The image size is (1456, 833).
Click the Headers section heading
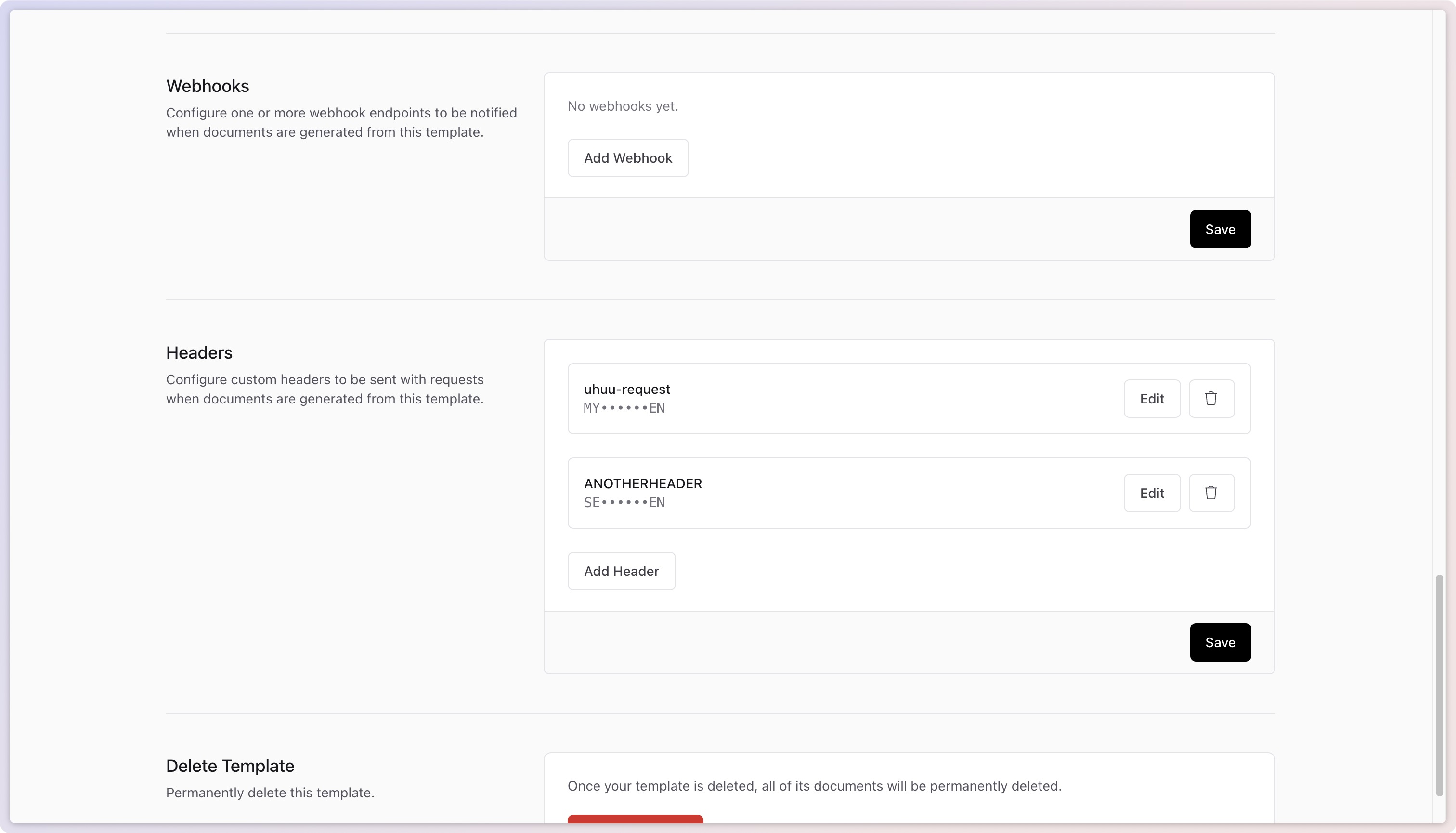tap(199, 353)
